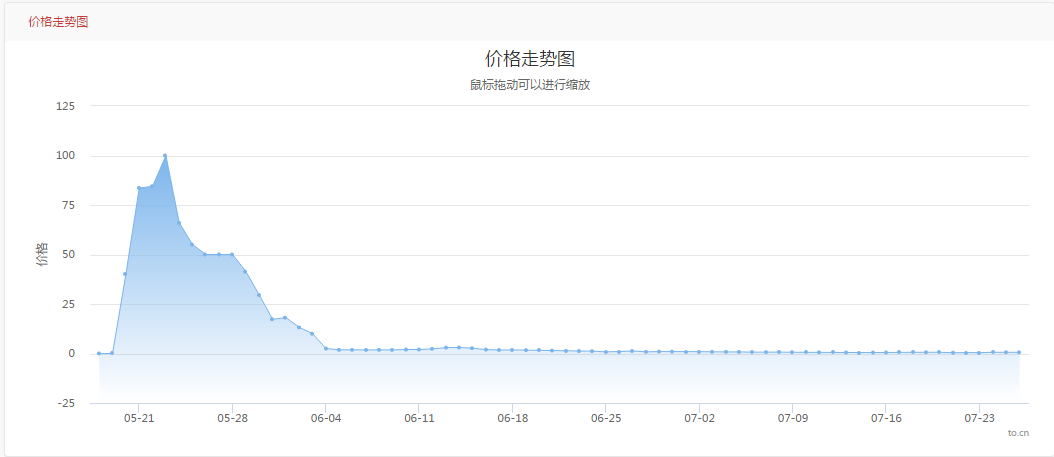The width and height of the screenshot is (1054, 457).
Task: Click the y-axis label 75
Action: pyautogui.click(x=68, y=206)
